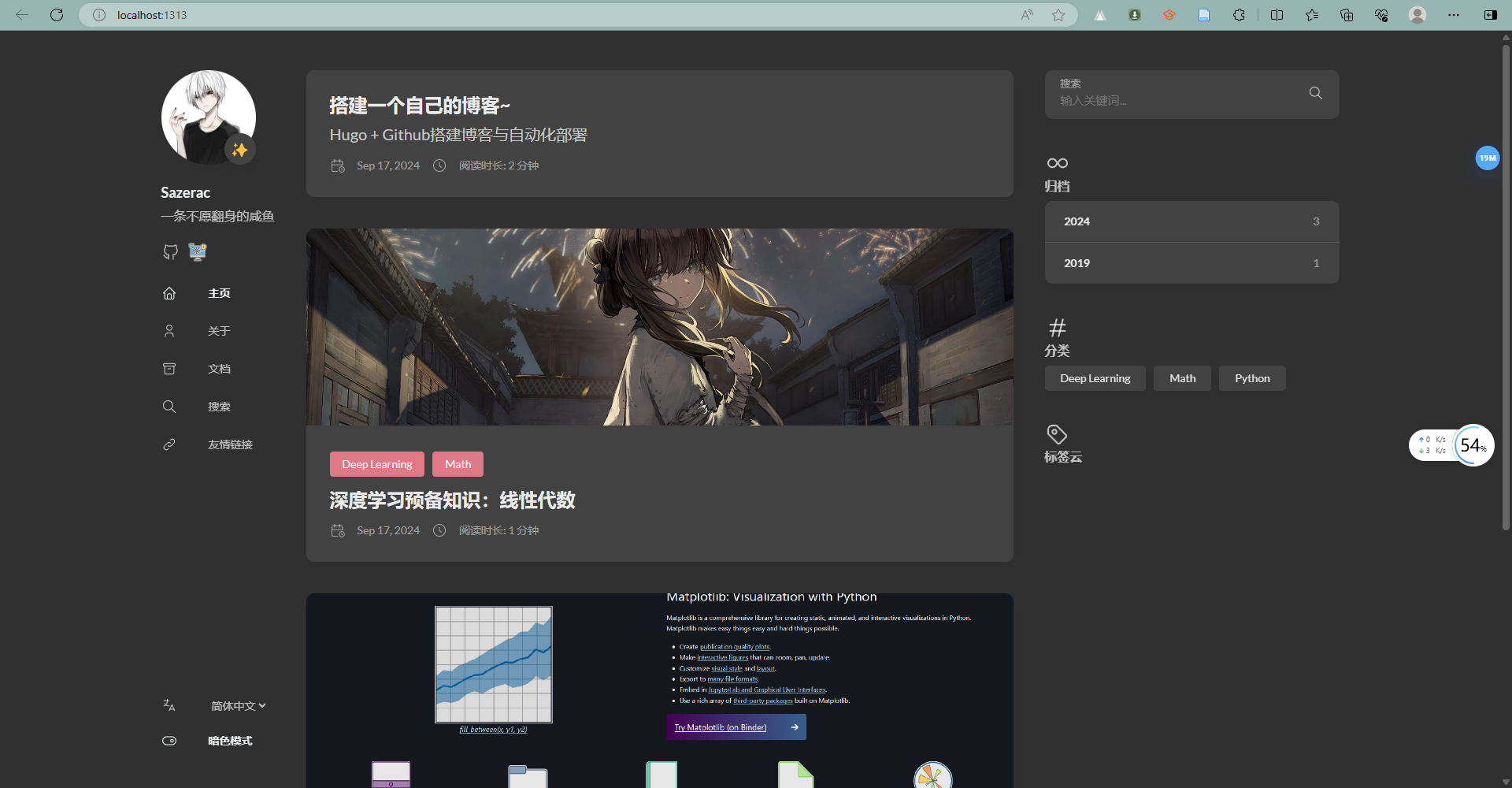
Task: Open the 搜索 search menu item
Action: [219, 407]
